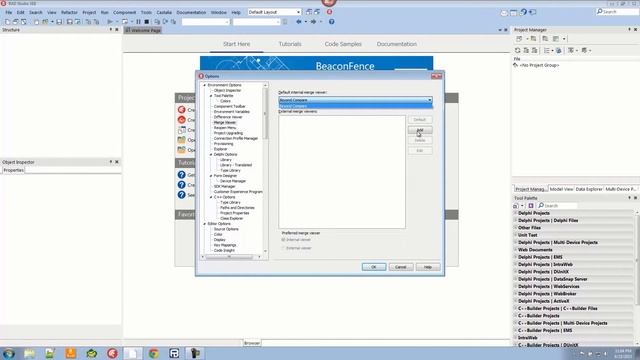This screenshot has width=640, height=360.
Task: Click the Cancel button in Options
Action: 400,267
